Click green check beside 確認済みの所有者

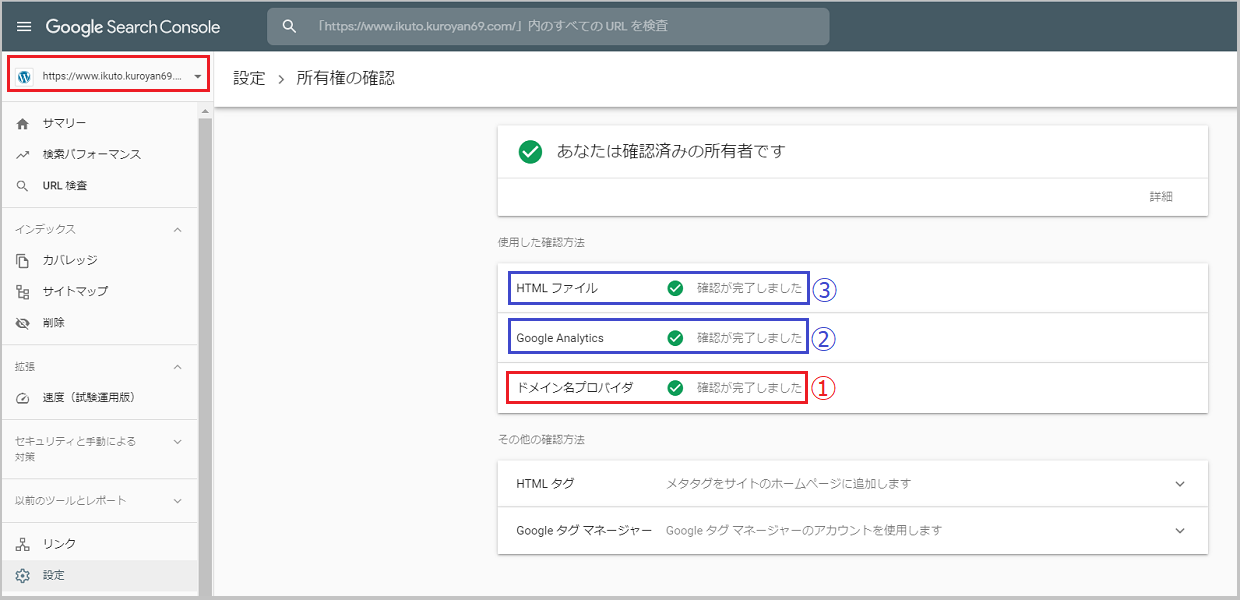(x=530, y=152)
